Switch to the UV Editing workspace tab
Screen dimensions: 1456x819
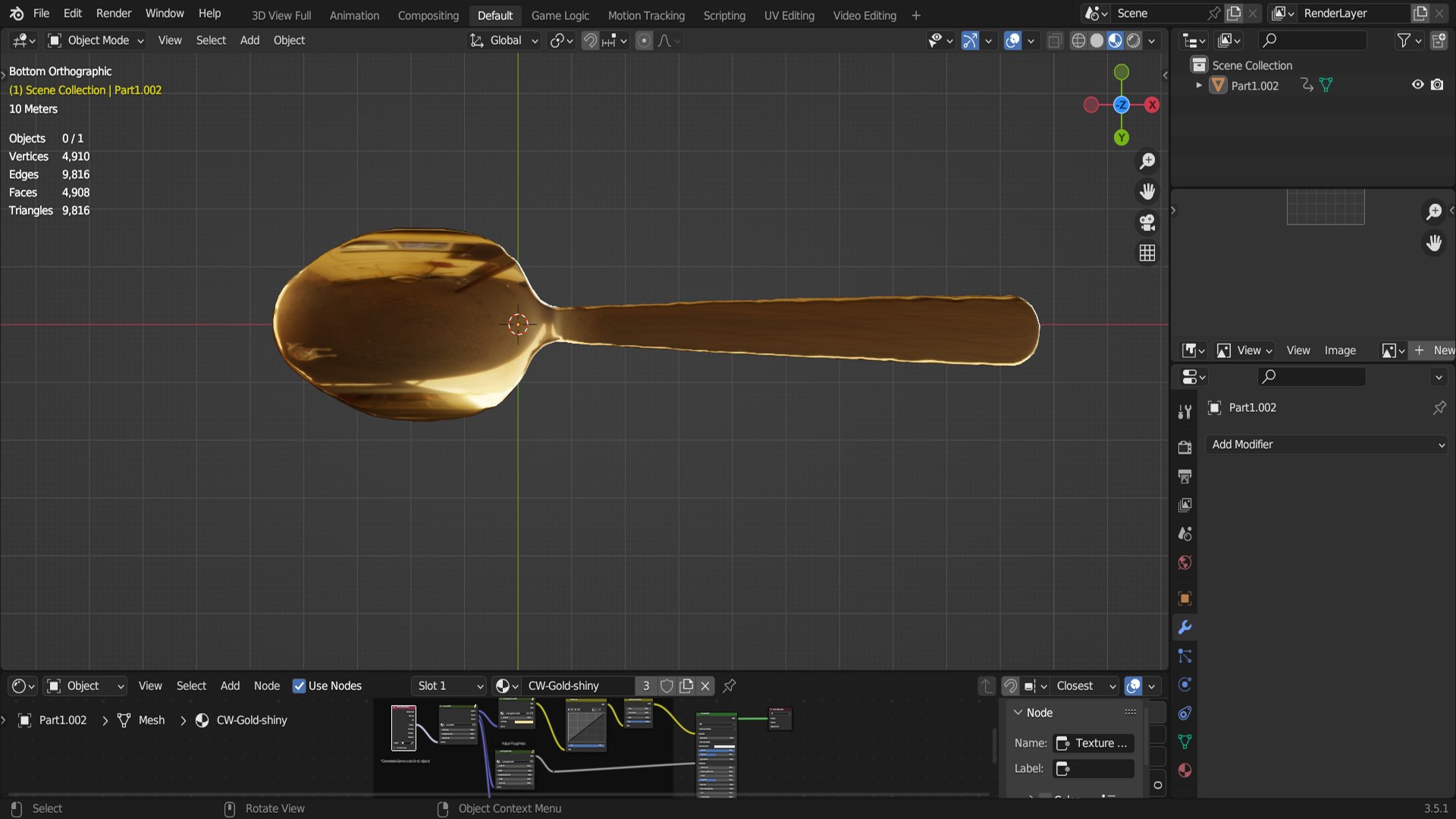point(789,15)
